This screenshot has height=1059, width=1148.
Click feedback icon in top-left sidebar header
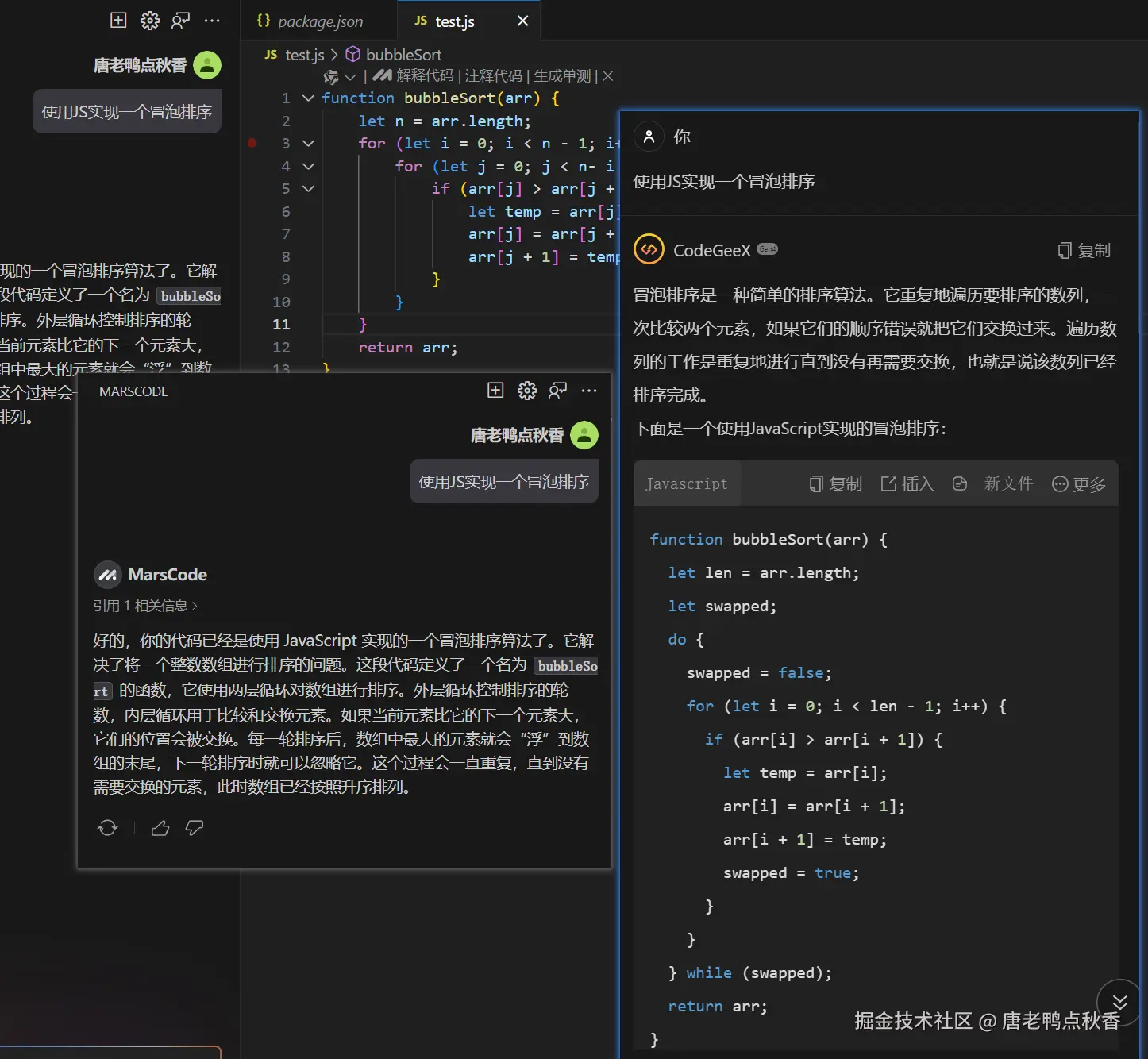coord(181,21)
